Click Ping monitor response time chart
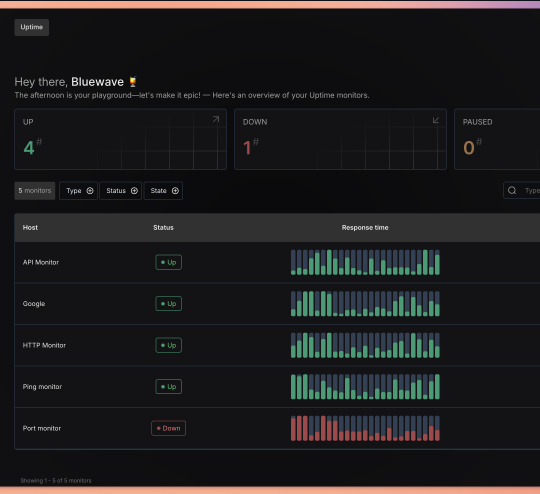Screen dimensions: 540x494 [365, 387]
